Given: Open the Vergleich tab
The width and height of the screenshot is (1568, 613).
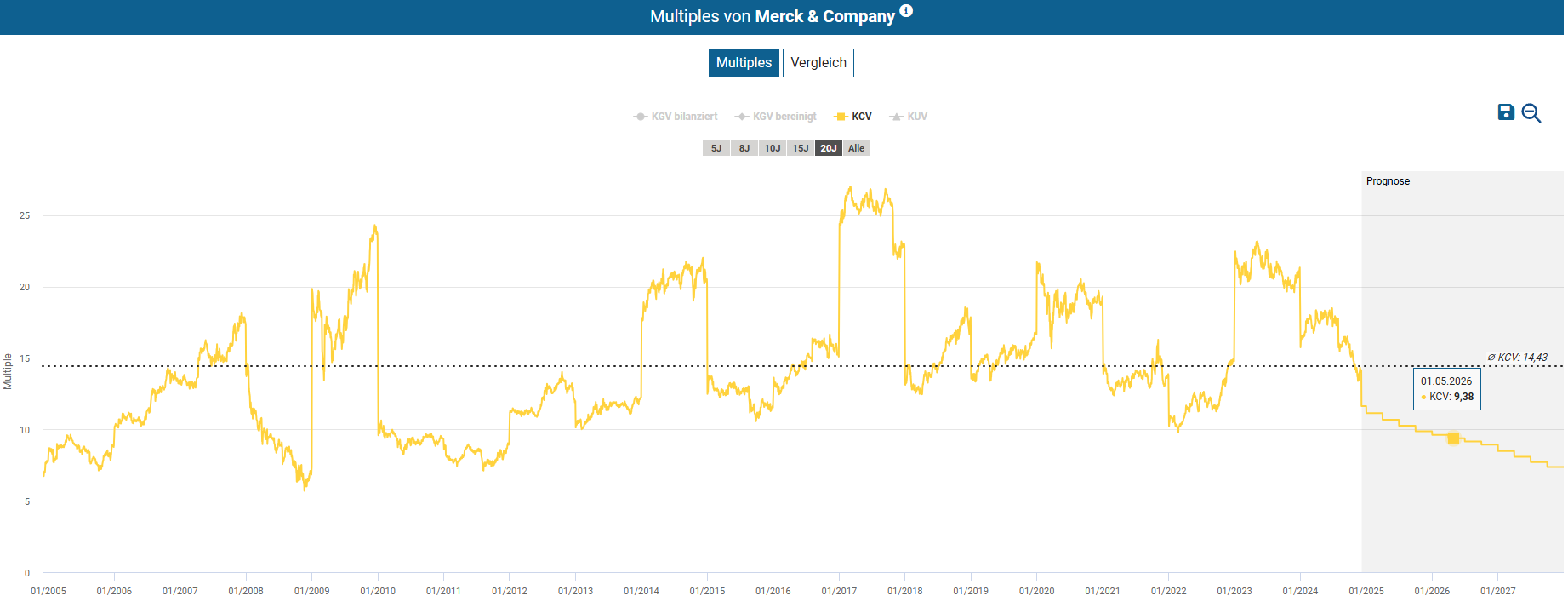Looking at the screenshot, I should coord(818,63).
